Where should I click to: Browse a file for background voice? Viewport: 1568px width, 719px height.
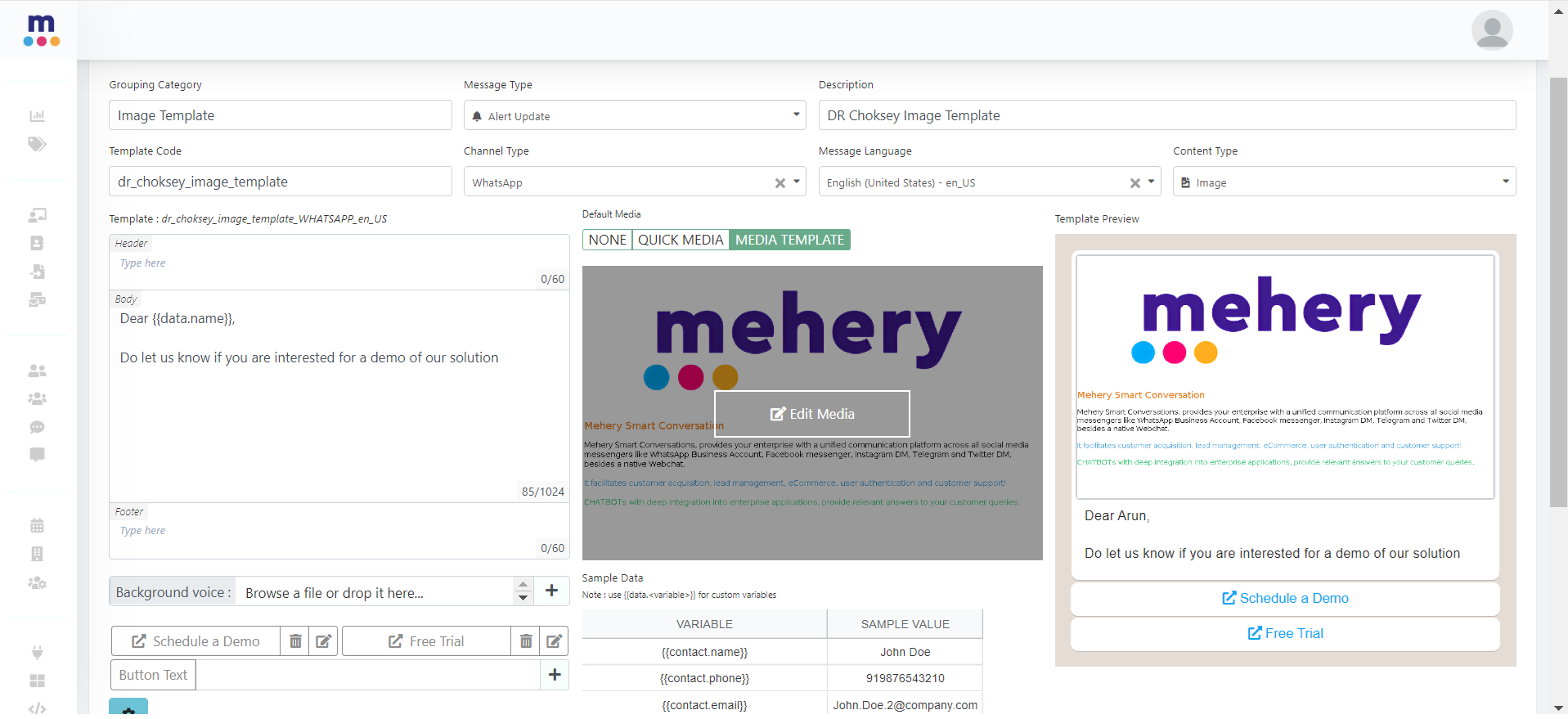click(x=375, y=593)
